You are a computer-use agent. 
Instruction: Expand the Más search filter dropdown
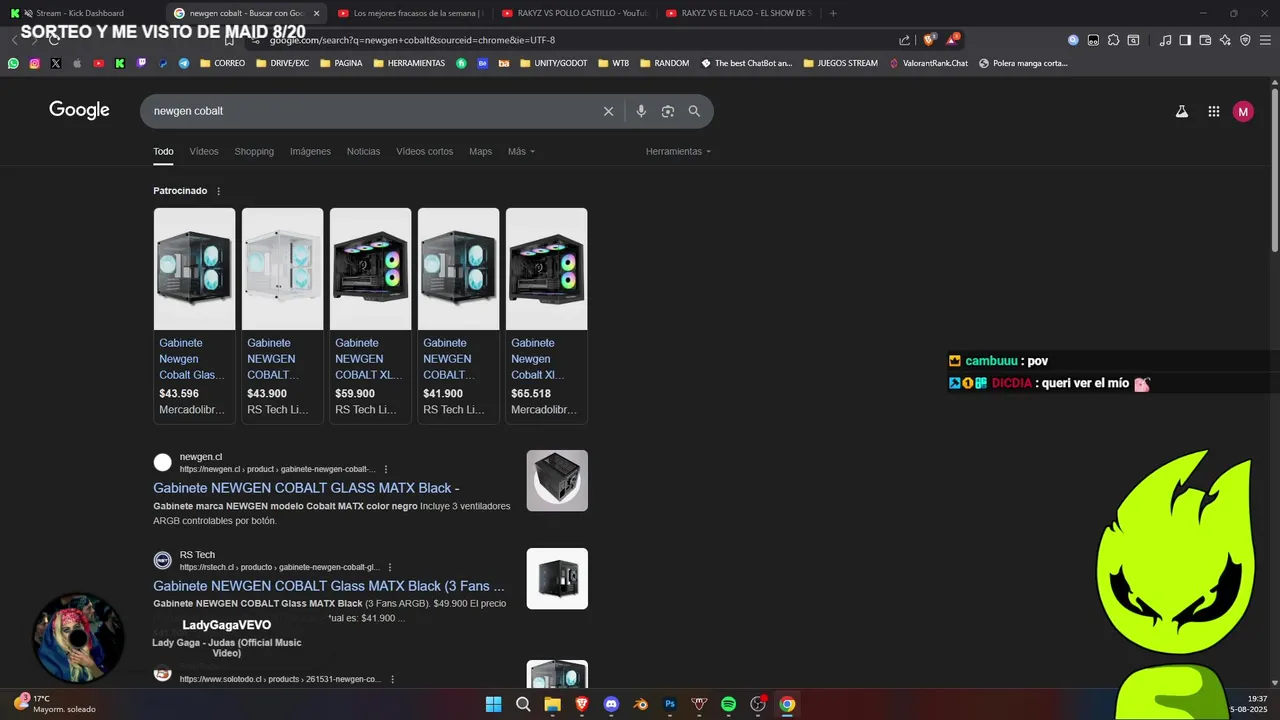point(521,152)
